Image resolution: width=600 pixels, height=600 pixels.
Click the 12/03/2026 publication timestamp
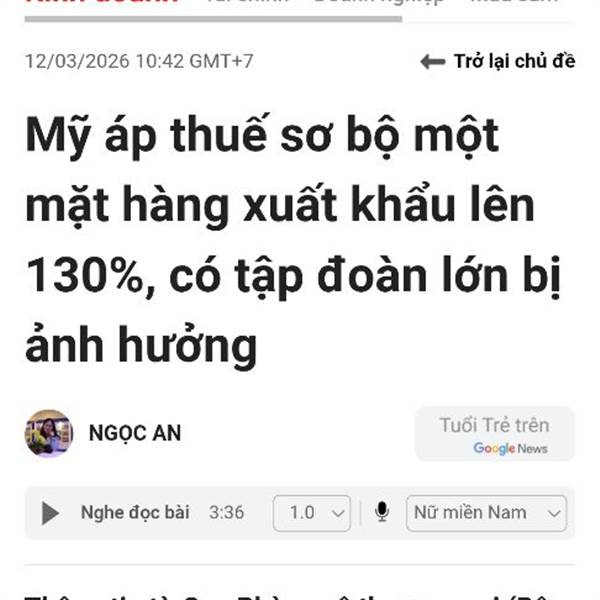[139, 61]
